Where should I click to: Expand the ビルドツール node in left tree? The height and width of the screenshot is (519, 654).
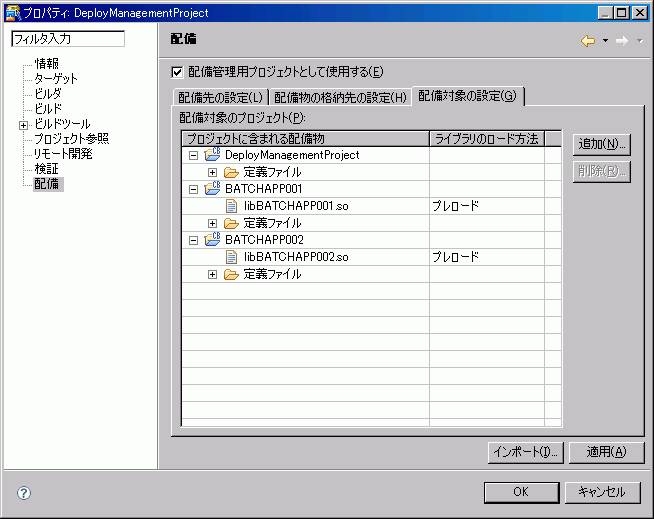click(x=23, y=125)
